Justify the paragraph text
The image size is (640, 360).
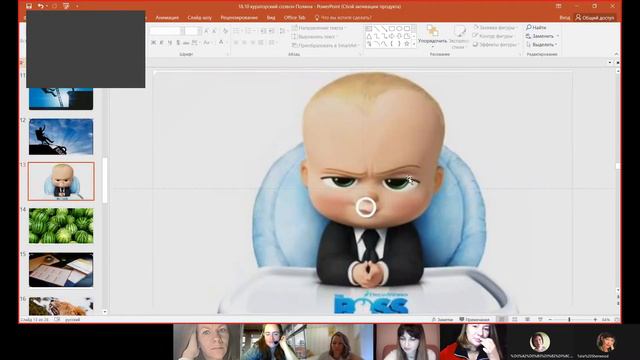coord(260,42)
